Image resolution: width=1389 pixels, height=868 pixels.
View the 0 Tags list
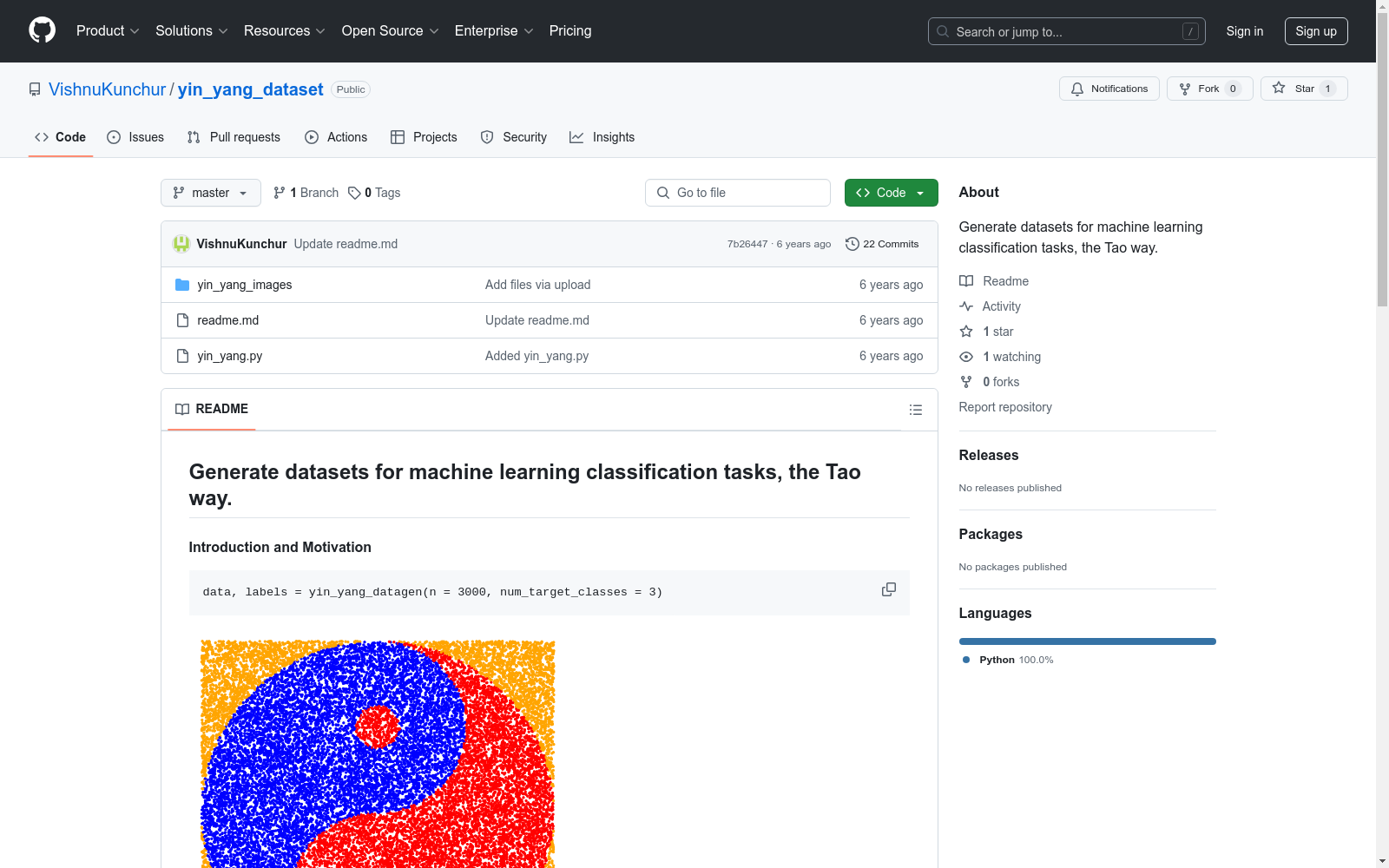[374, 193]
